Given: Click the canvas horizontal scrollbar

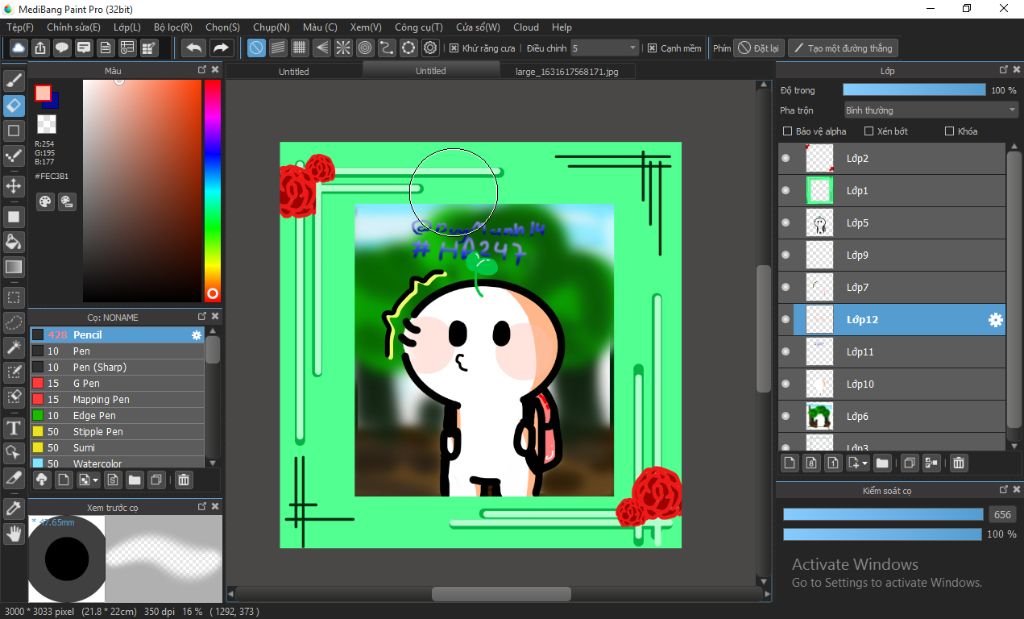Looking at the screenshot, I should (x=501, y=594).
